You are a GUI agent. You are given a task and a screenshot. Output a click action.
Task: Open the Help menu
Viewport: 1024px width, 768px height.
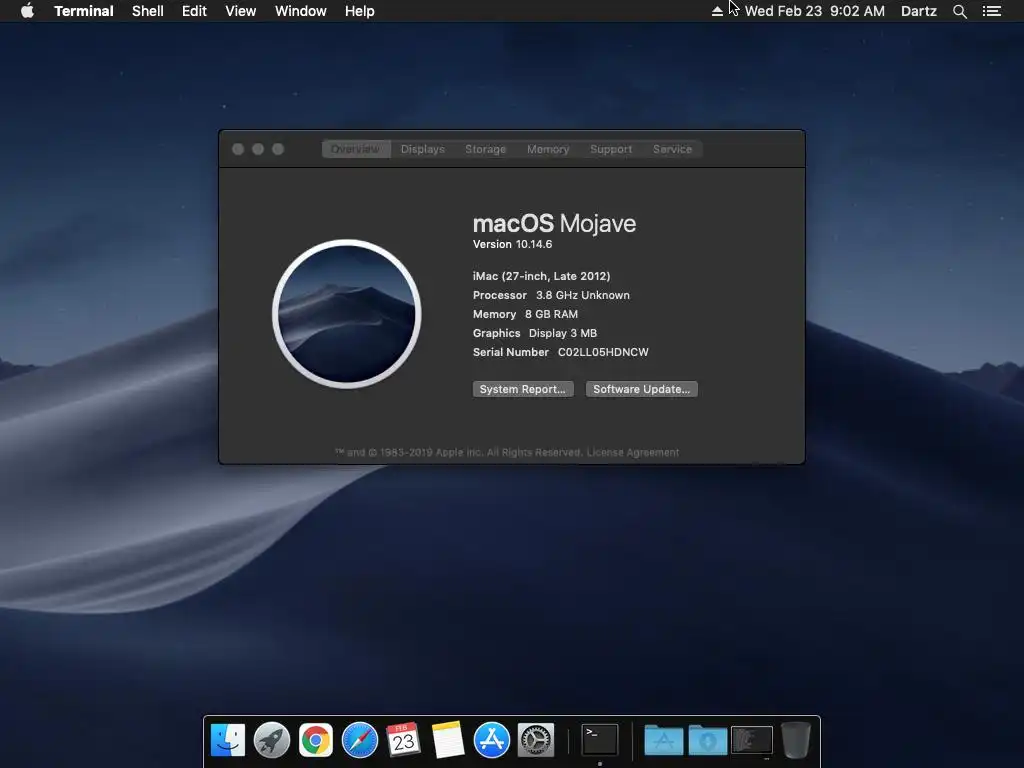359,11
